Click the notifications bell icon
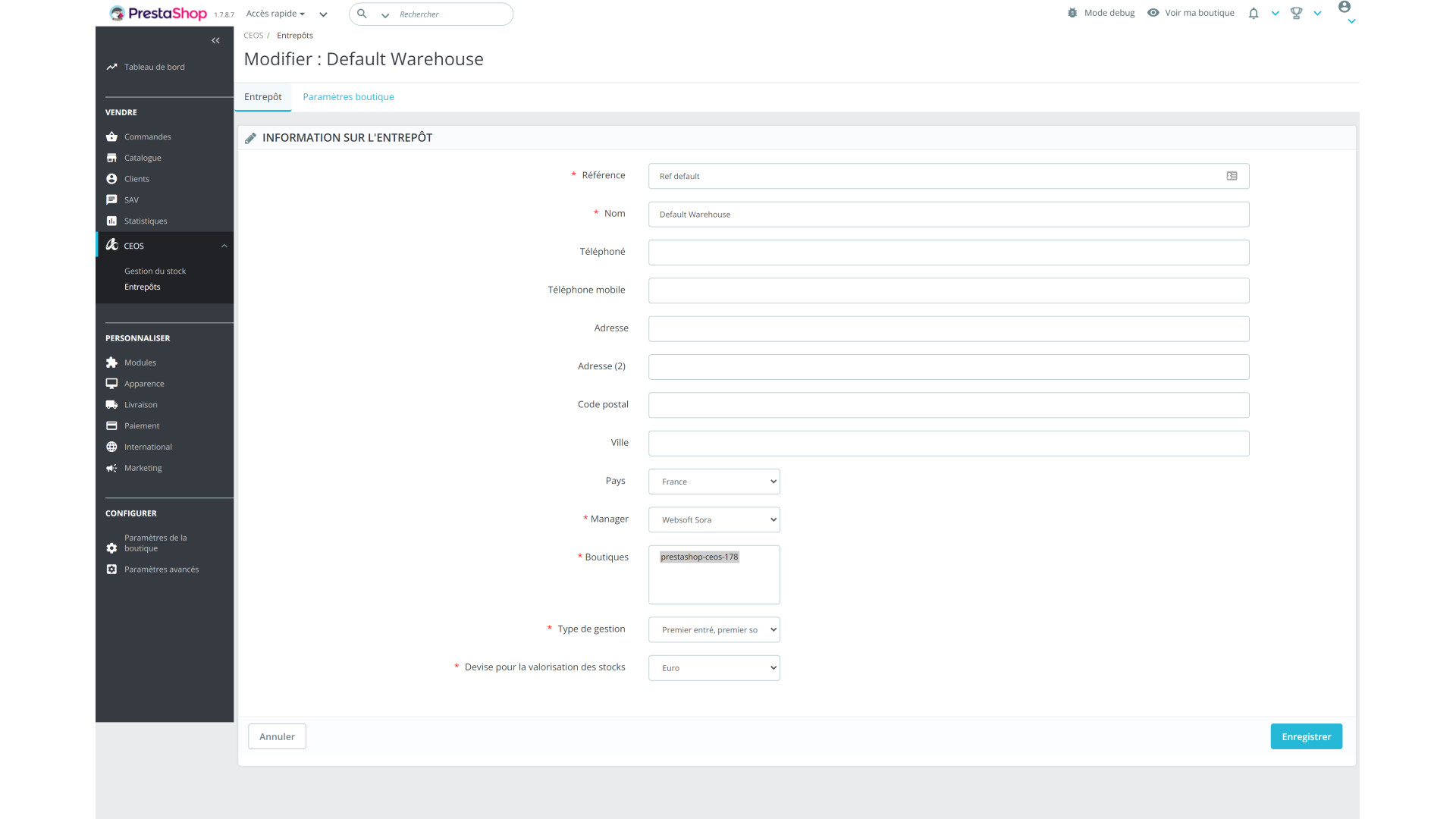Image resolution: width=1456 pixels, height=819 pixels. click(1254, 14)
